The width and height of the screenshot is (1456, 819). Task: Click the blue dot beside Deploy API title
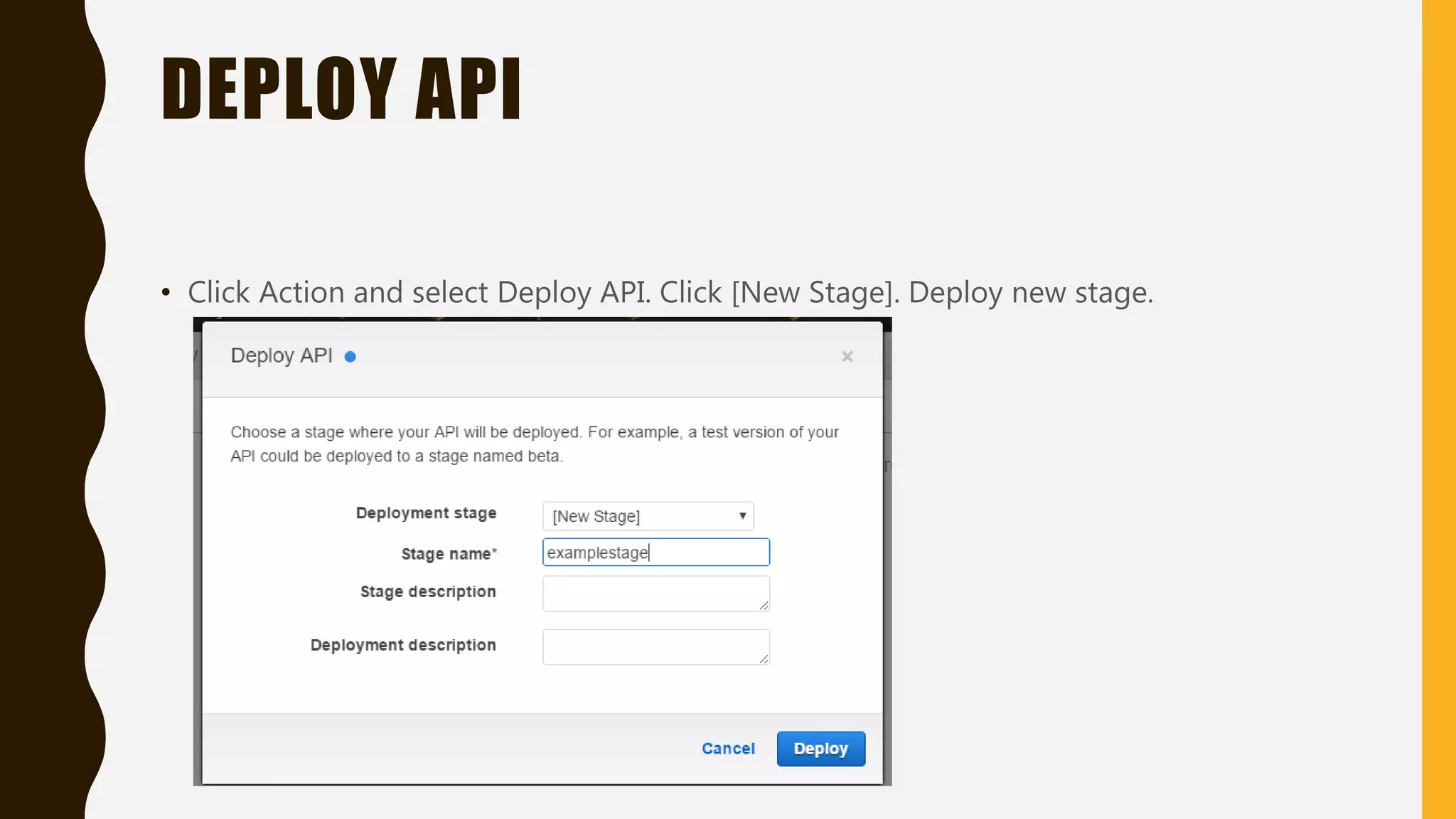[350, 357]
